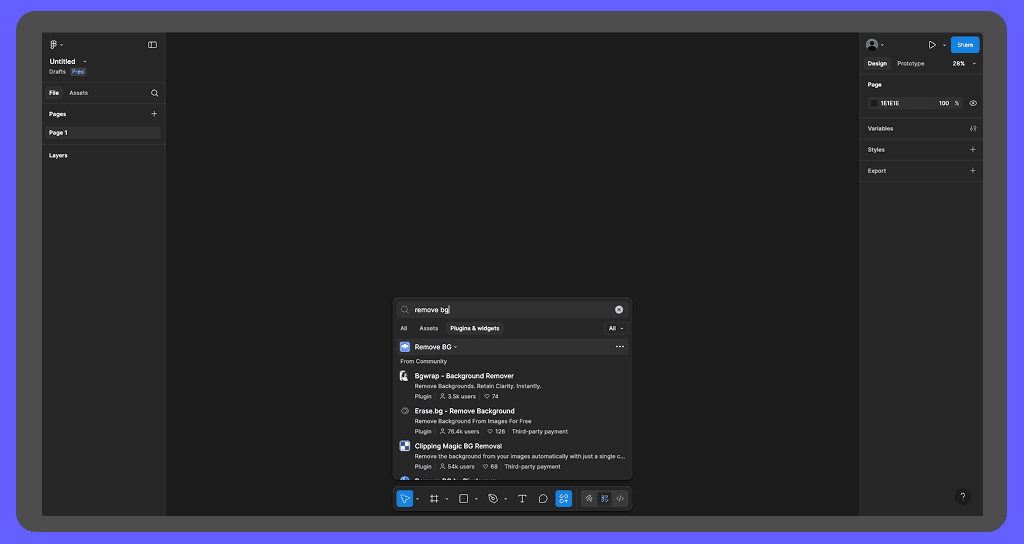Image resolution: width=1024 pixels, height=544 pixels.
Task: Switch to the Assets tab in sidebar
Action: click(x=78, y=93)
